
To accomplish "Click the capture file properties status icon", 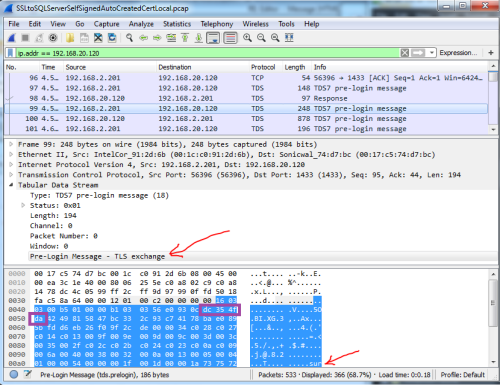I will pos(27,375).
